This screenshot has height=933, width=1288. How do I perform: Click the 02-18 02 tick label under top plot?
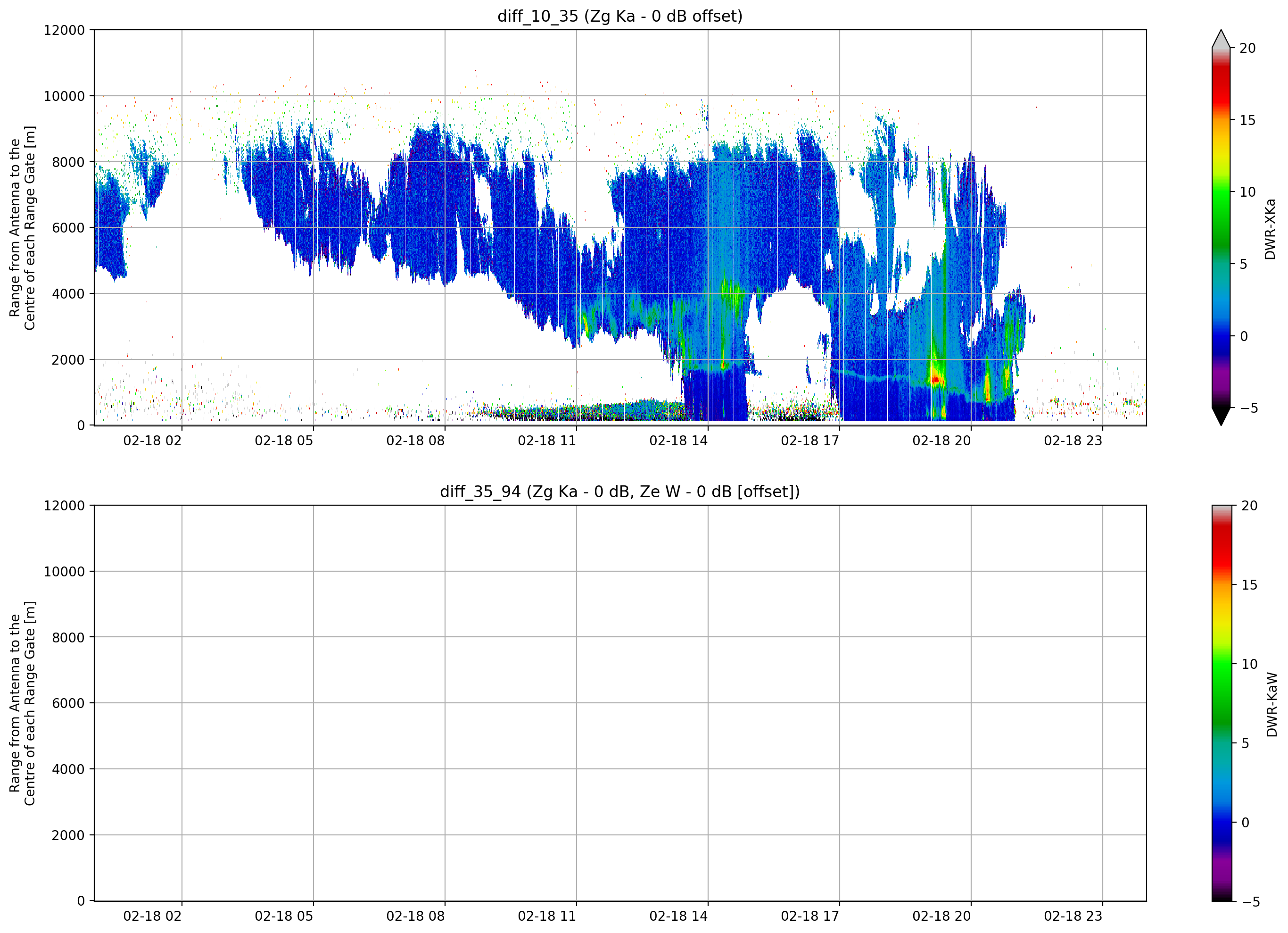pos(152,441)
